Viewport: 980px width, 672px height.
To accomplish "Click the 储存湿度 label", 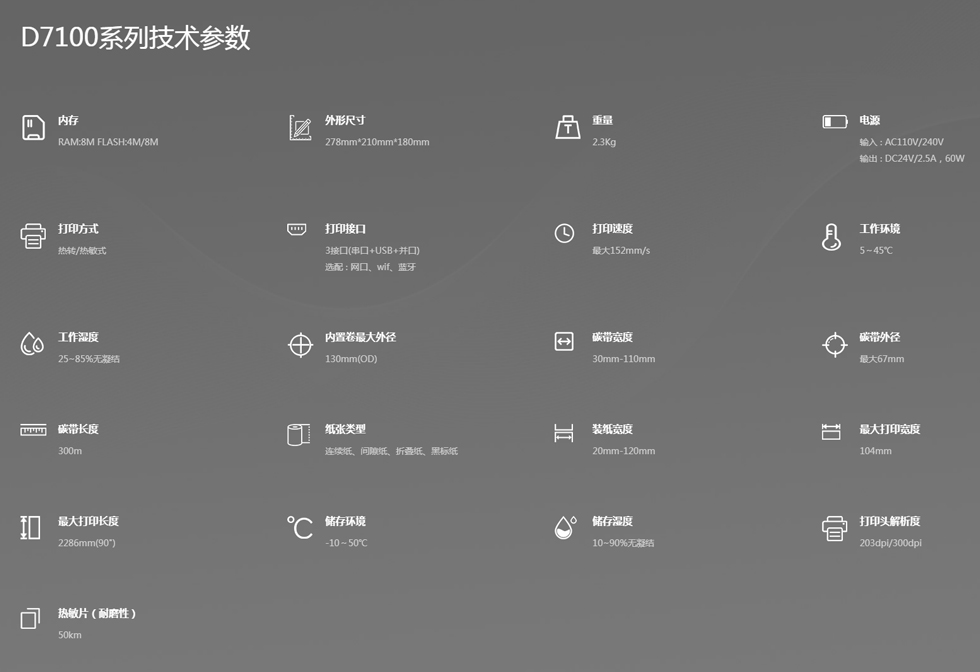I will click(612, 521).
